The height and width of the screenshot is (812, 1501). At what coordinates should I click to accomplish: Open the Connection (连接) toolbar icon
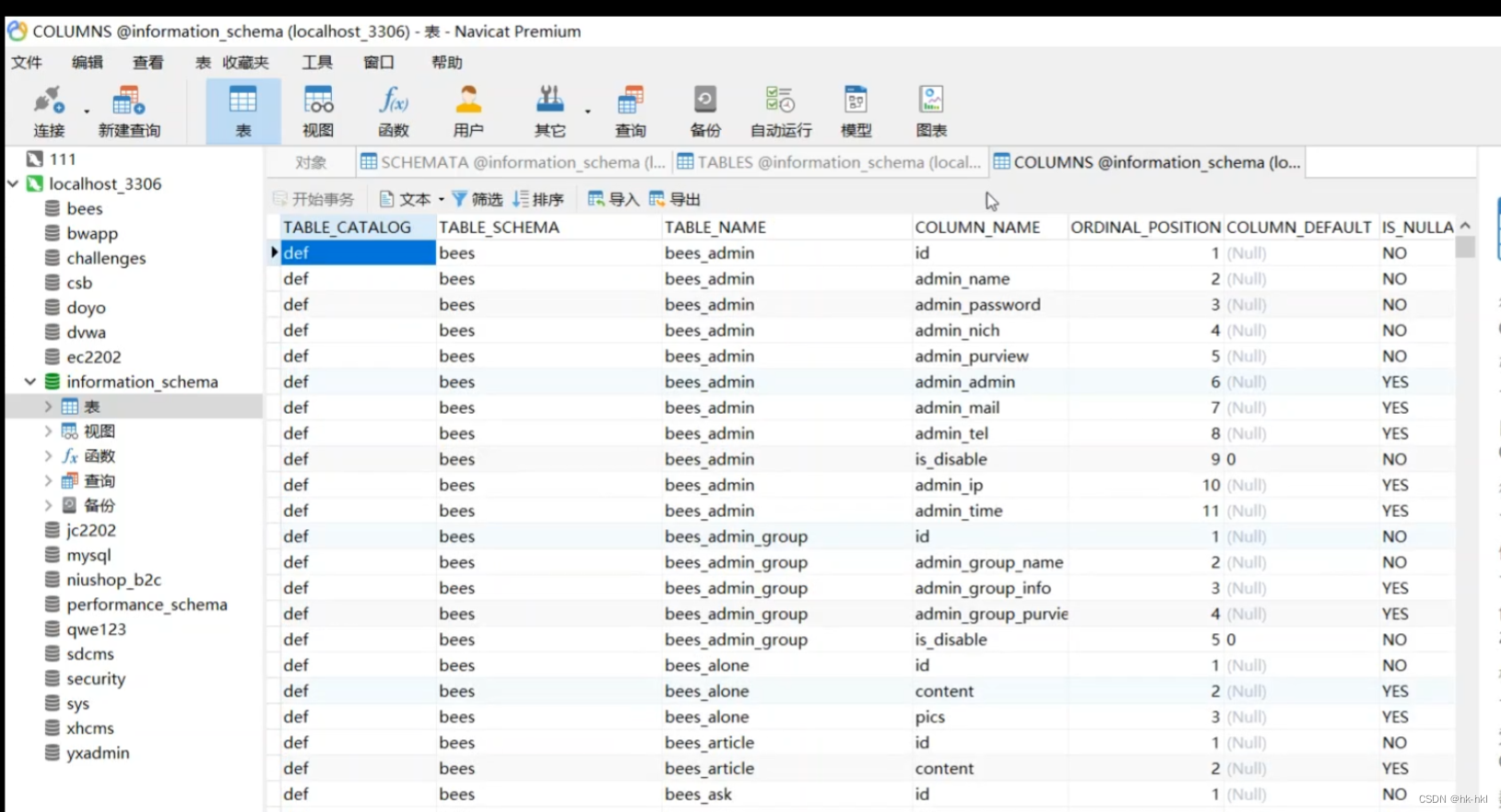click(49, 111)
